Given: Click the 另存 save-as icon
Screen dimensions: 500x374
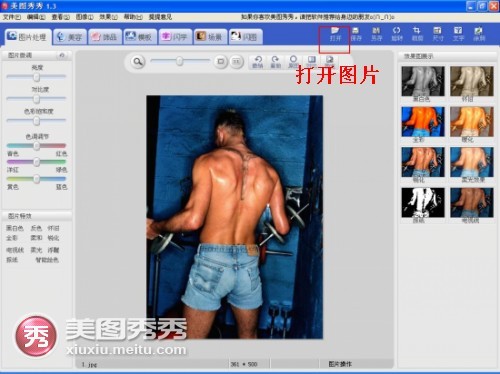Looking at the screenshot, I should [x=376, y=34].
